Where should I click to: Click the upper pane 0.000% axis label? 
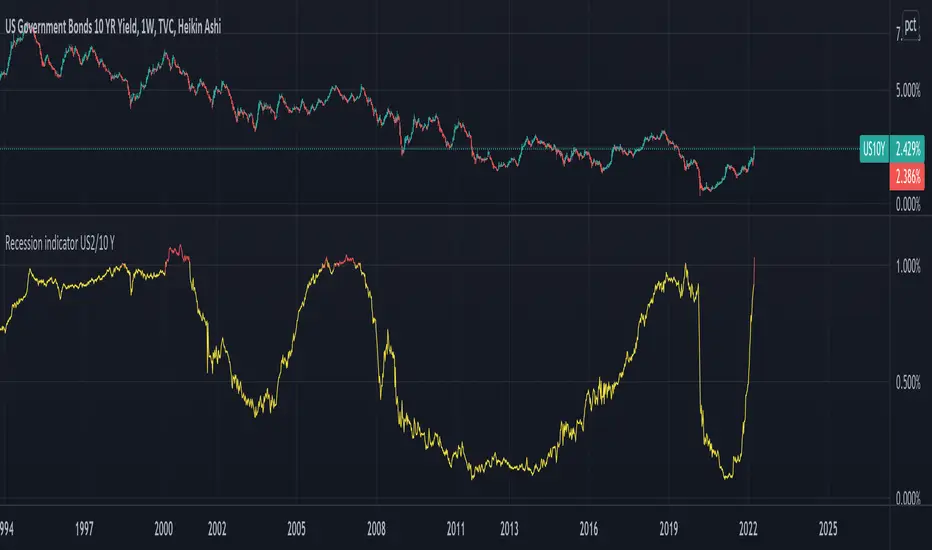click(x=908, y=205)
